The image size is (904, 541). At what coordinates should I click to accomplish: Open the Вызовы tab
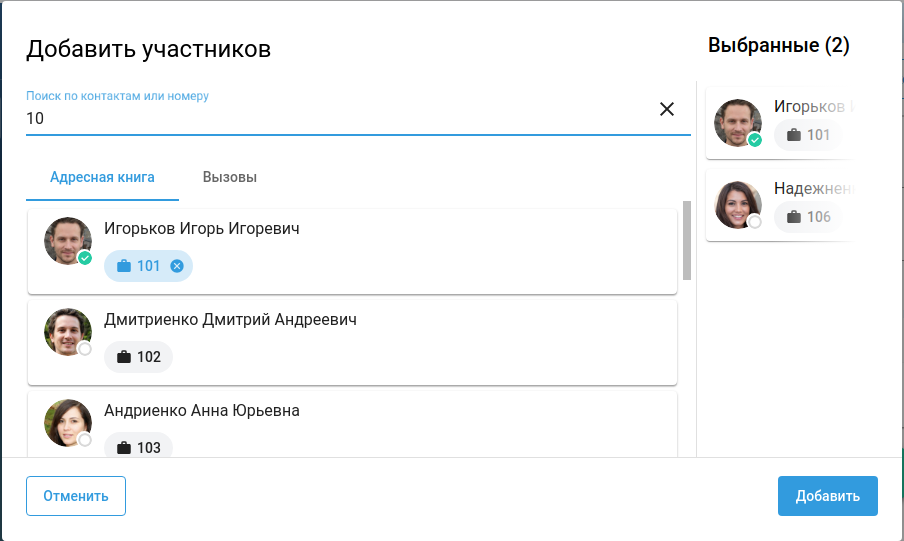coord(230,177)
